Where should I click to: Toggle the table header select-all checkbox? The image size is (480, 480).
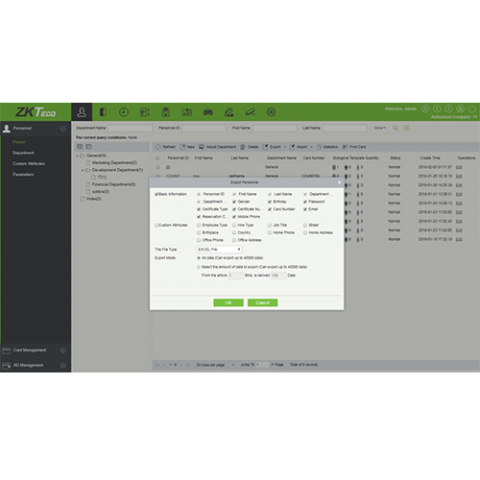[x=158, y=158]
